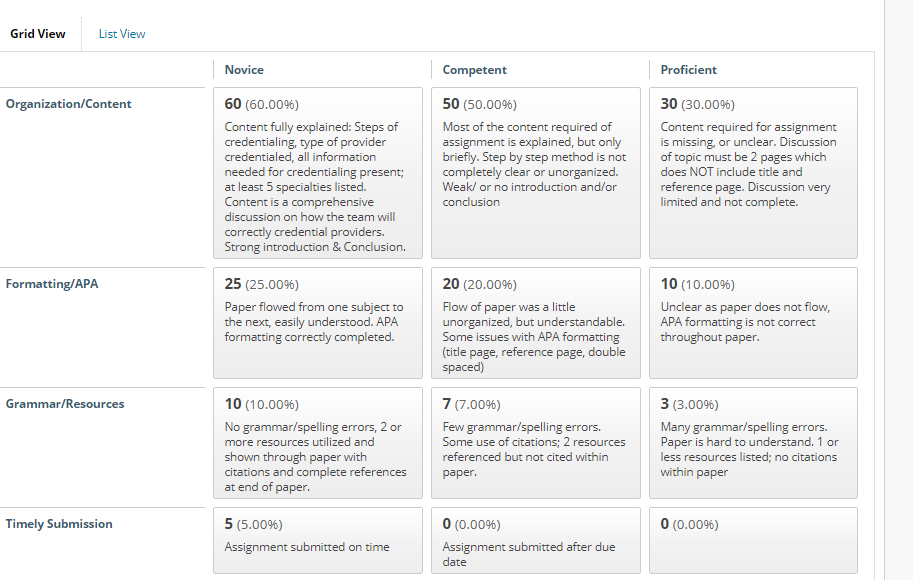913x580 pixels.
Task: Select the 25 points Formatting/APA Novice cell
Action: (318, 323)
